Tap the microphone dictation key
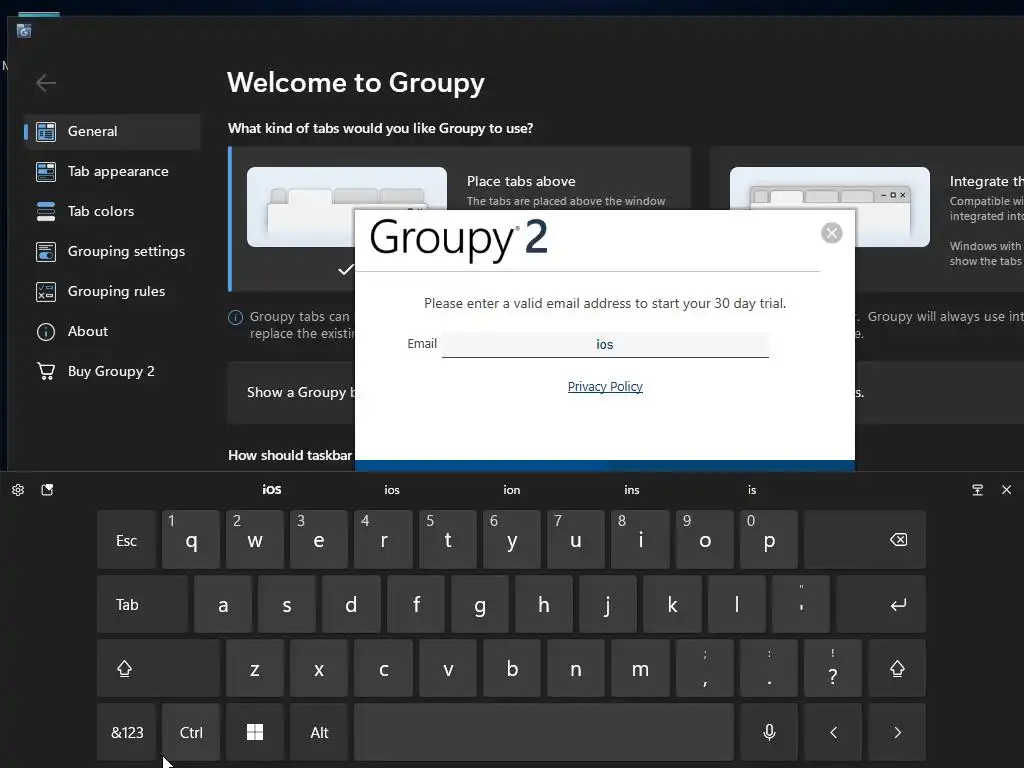 point(769,733)
